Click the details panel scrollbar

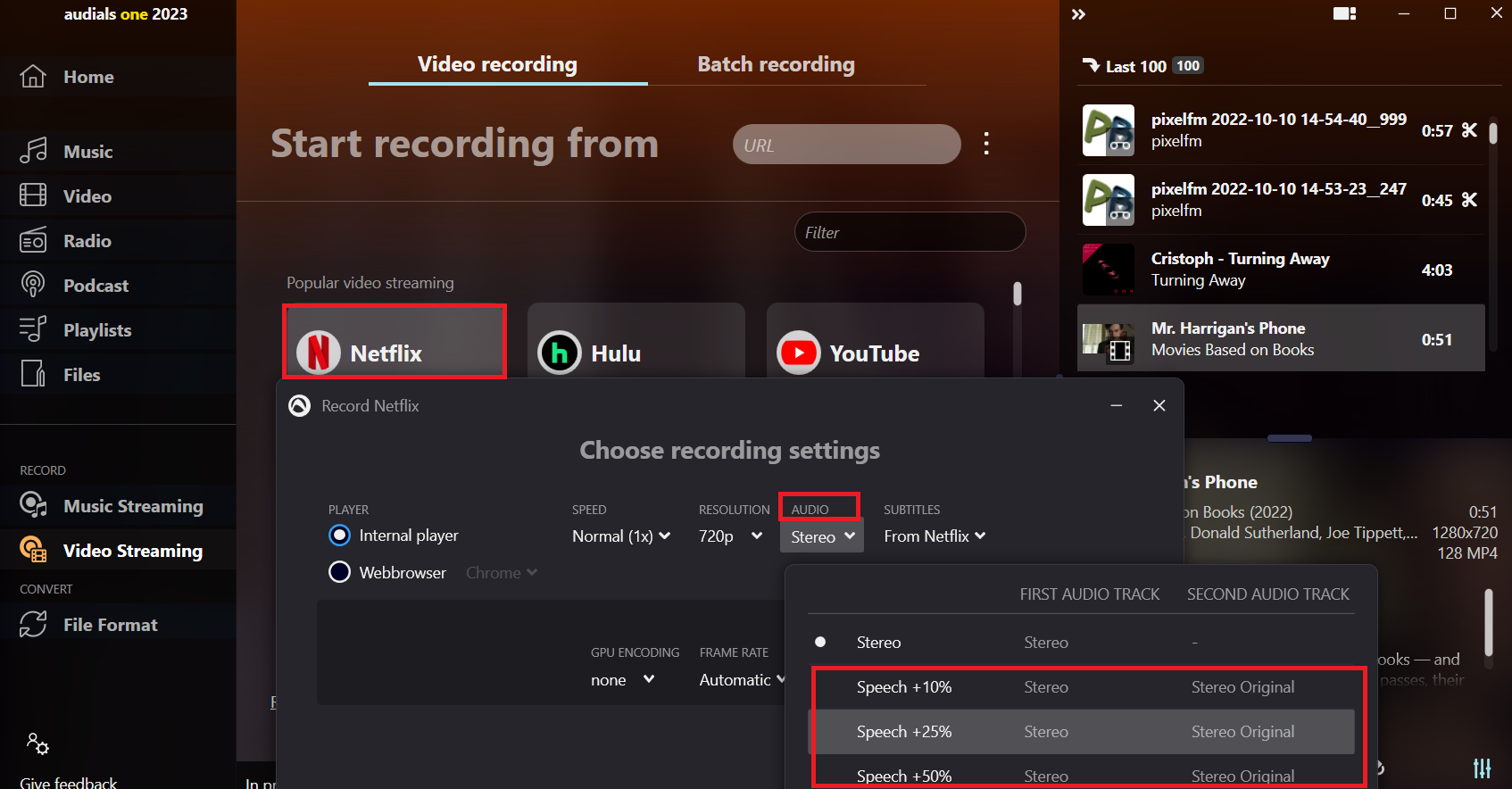pos(1489,623)
